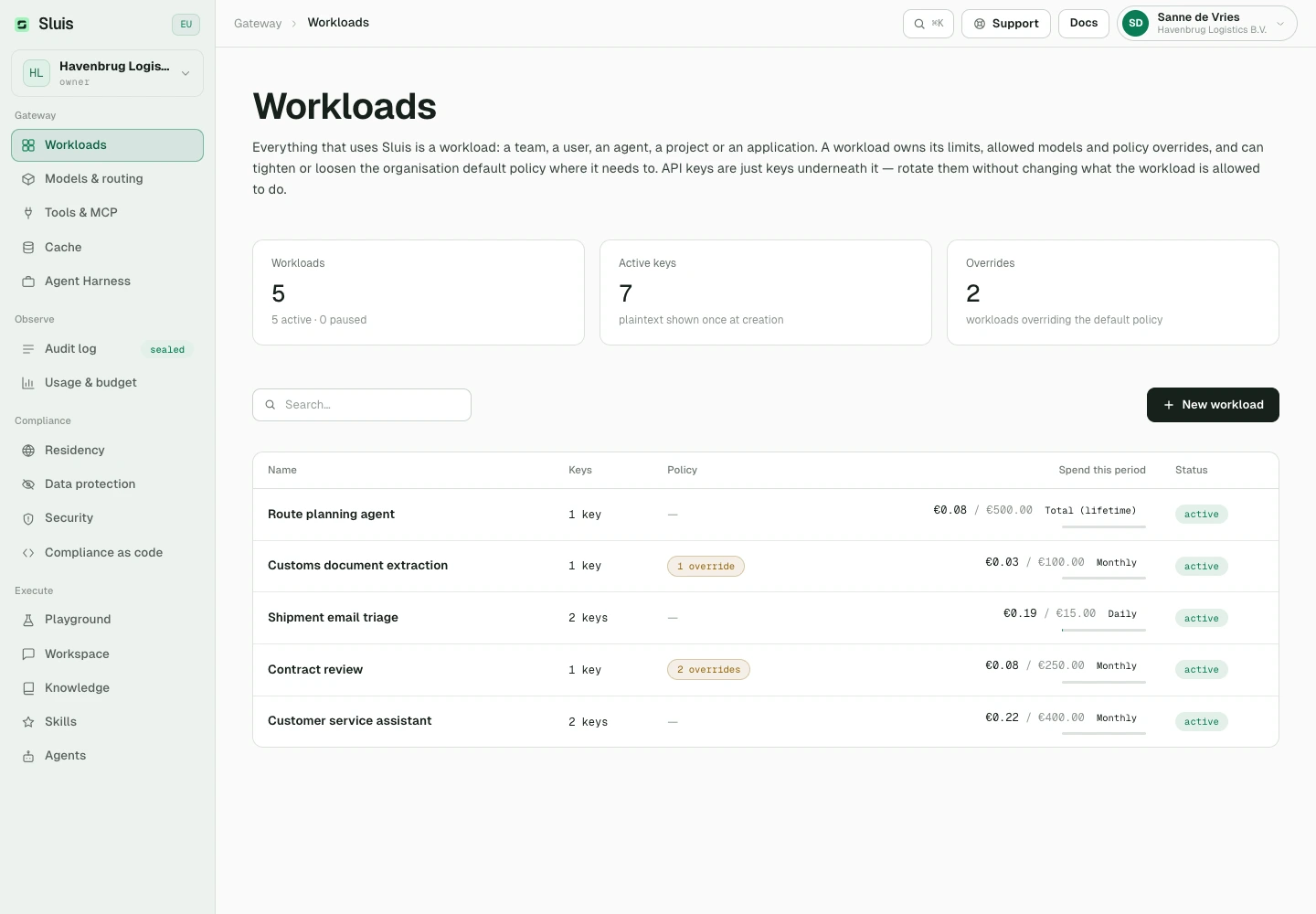1316x914 pixels.
Task: Click the Overrides summary card showing 2
Action: tap(1113, 292)
